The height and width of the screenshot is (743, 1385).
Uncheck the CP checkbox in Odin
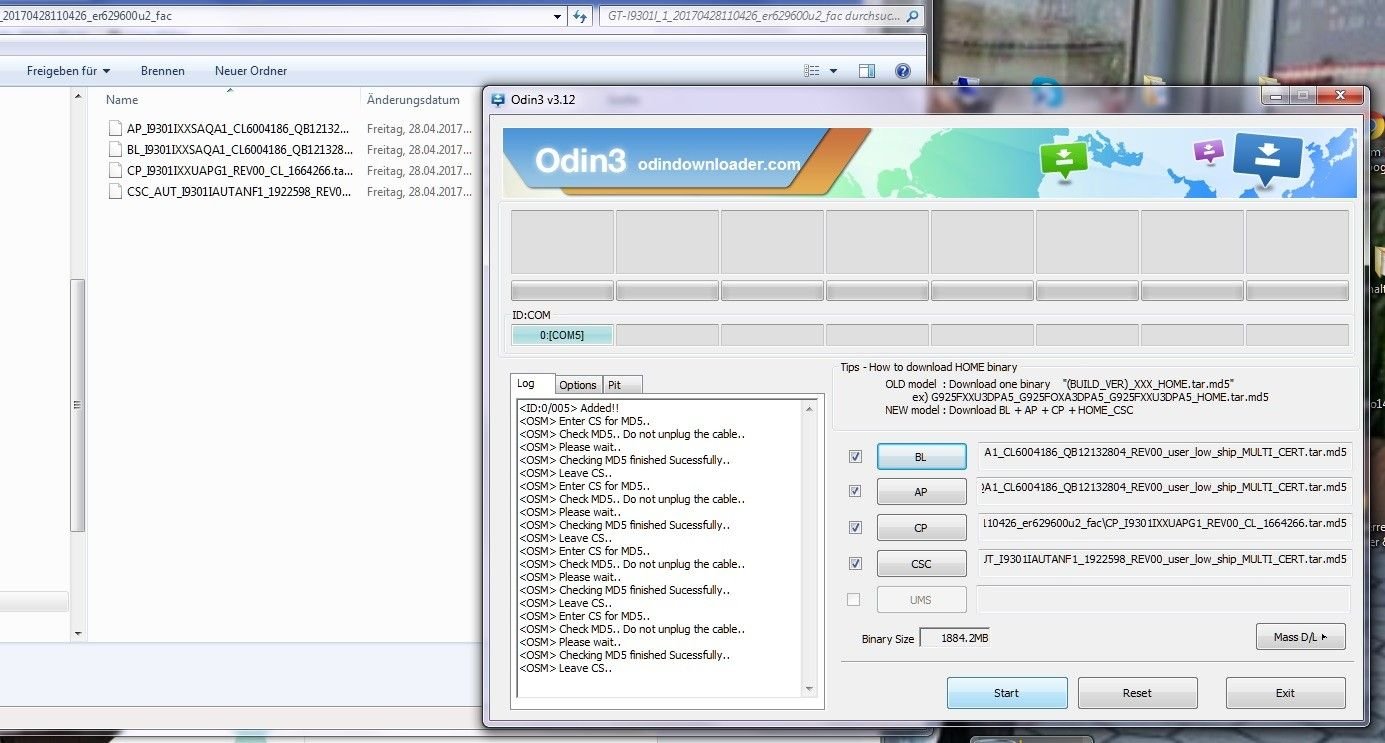(855, 527)
